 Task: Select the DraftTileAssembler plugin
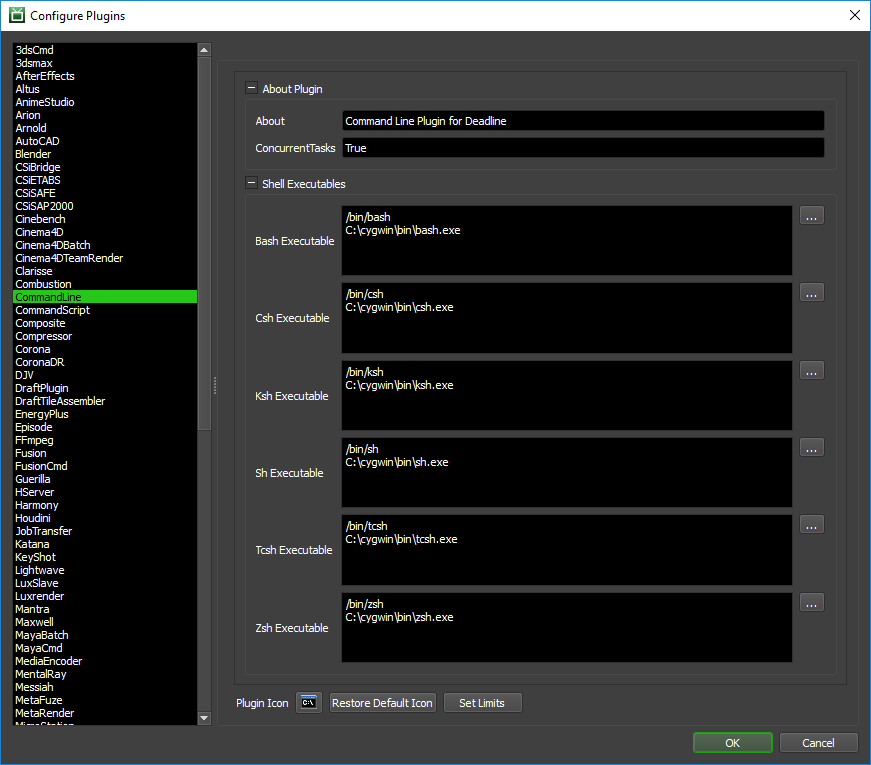[x=105, y=401]
